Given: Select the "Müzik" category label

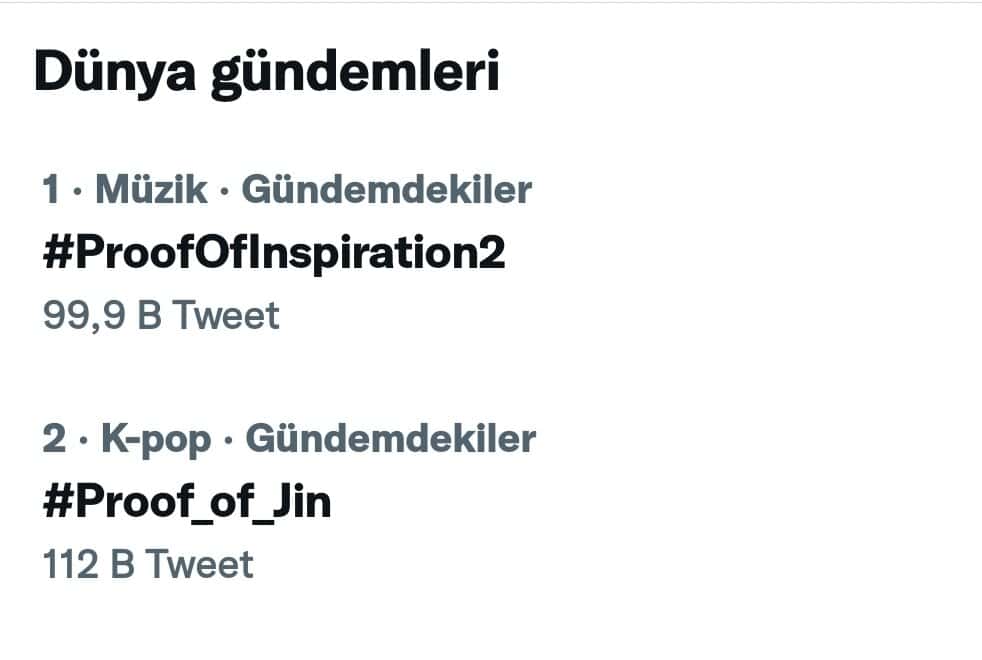Looking at the screenshot, I should [151, 189].
